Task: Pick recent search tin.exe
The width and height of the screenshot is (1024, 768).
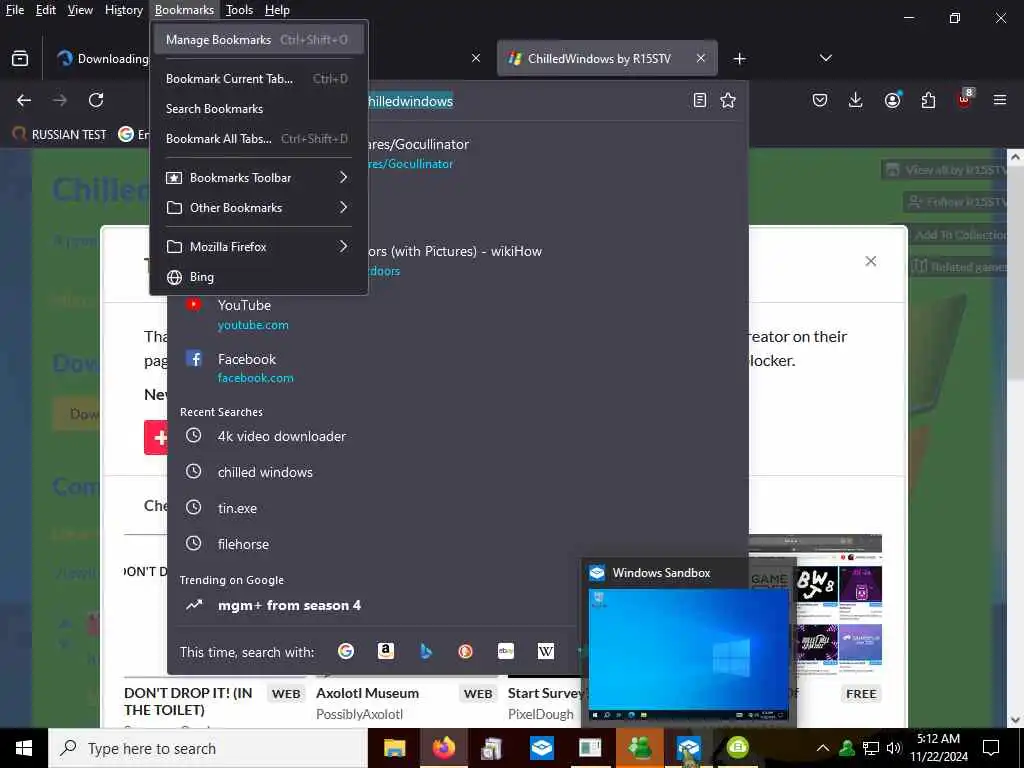Action: [457, 508]
